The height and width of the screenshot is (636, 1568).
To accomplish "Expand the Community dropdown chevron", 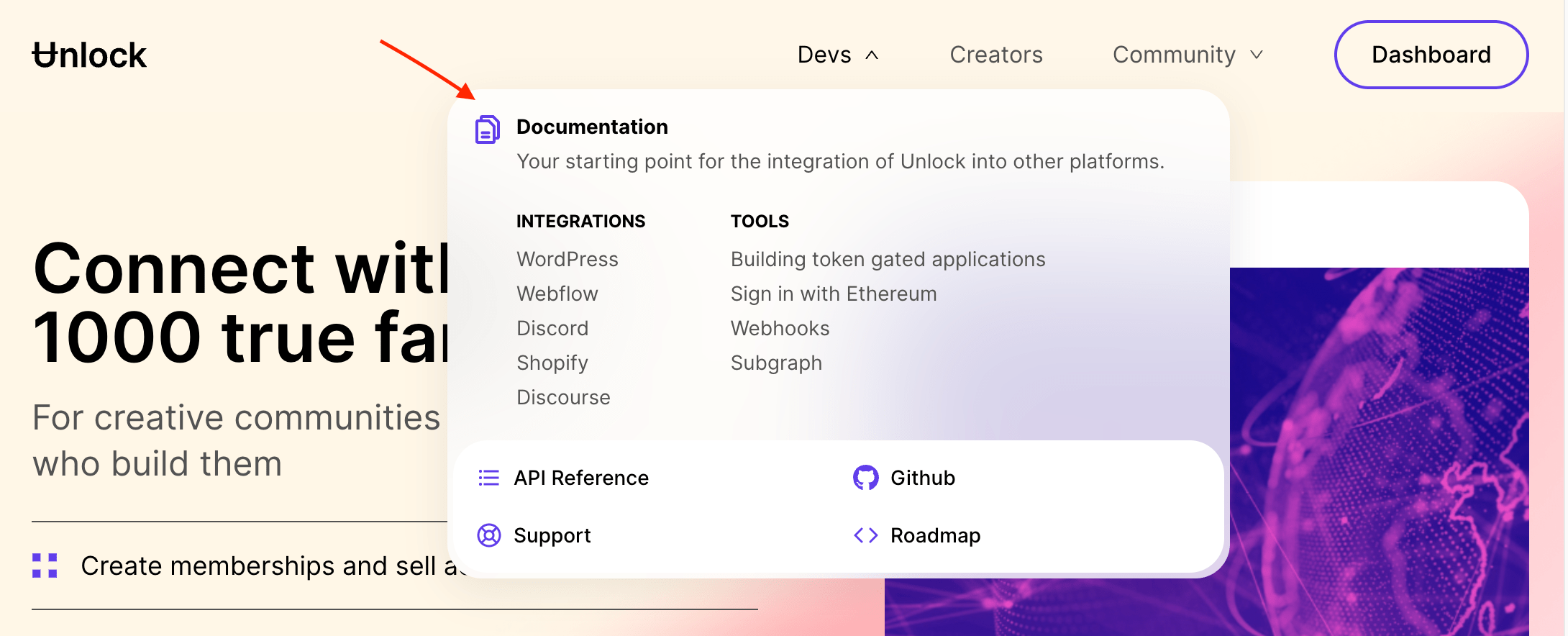I will coord(1257,55).
